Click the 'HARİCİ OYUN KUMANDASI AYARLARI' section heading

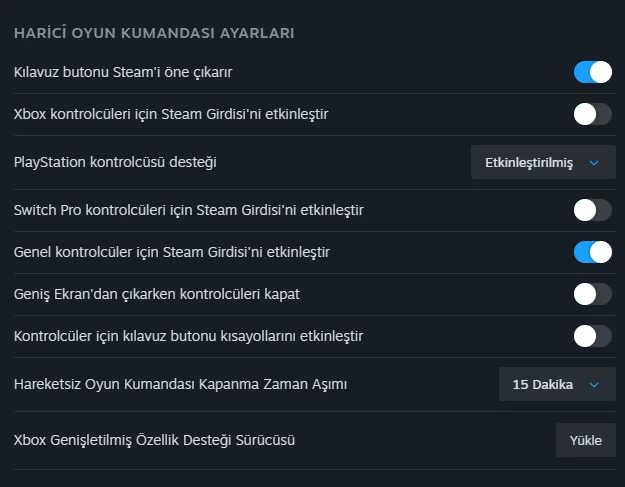[x=154, y=34]
